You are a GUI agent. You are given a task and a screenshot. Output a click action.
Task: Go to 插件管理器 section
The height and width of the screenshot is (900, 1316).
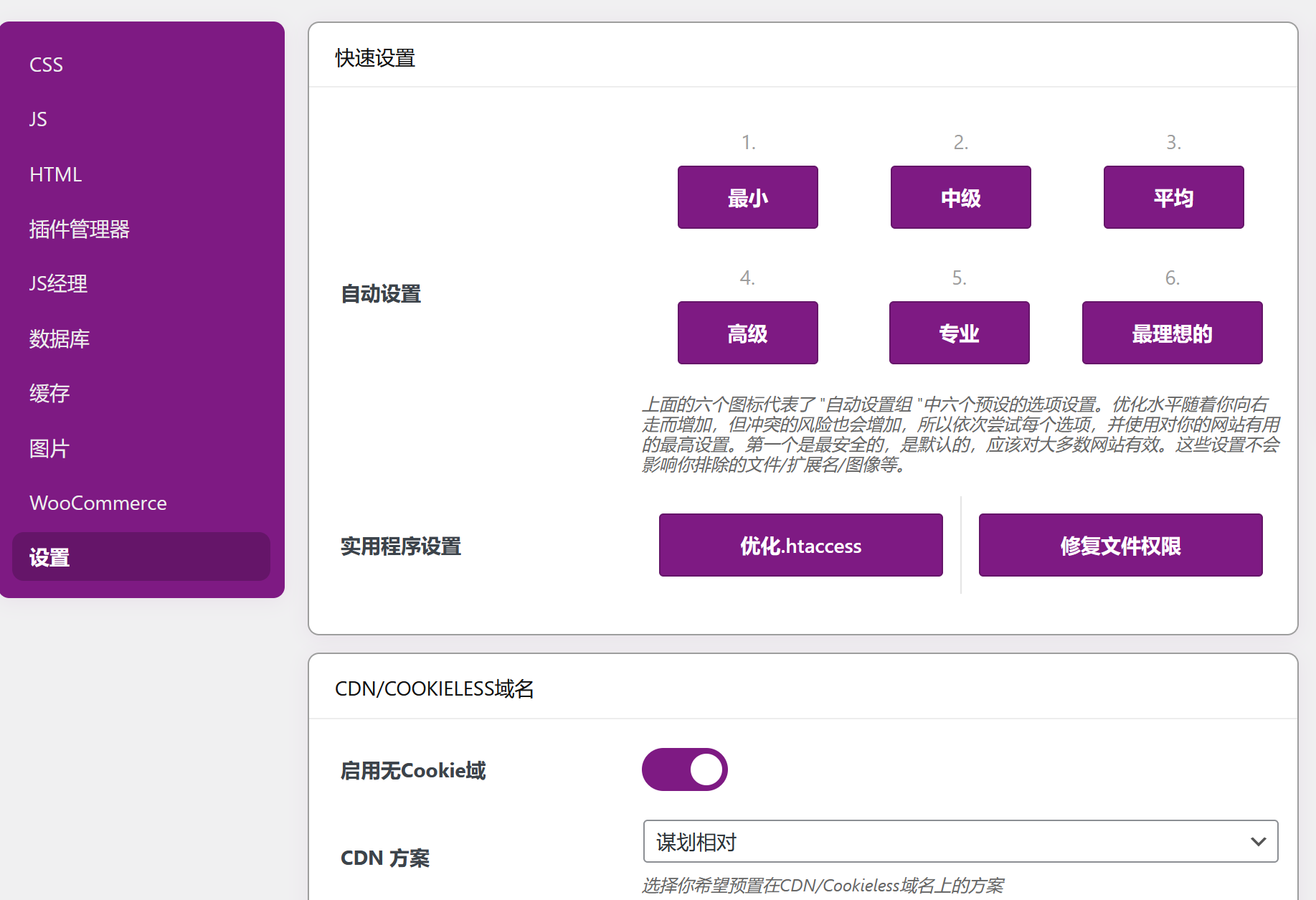(79, 229)
